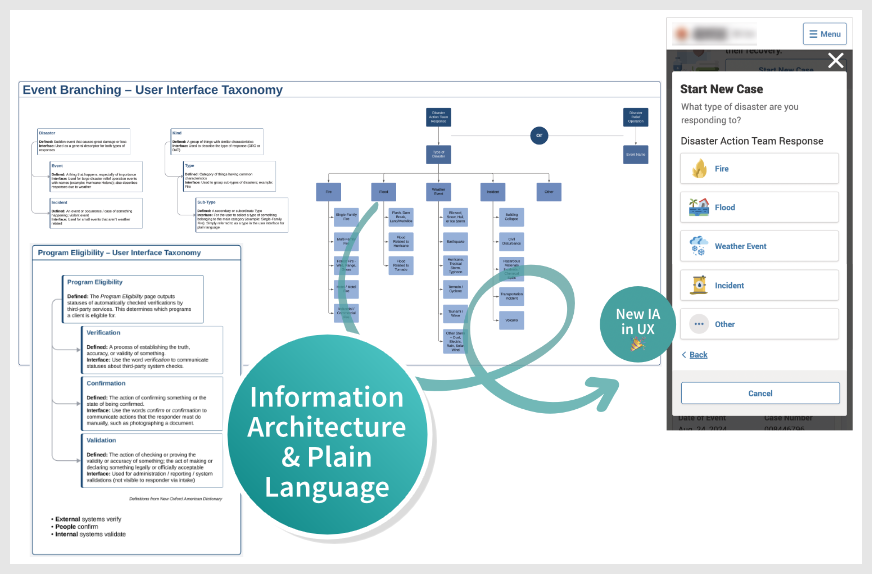Click the 'Earthquake' flowchart node
This screenshot has height=574, width=872.
click(455, 241)
